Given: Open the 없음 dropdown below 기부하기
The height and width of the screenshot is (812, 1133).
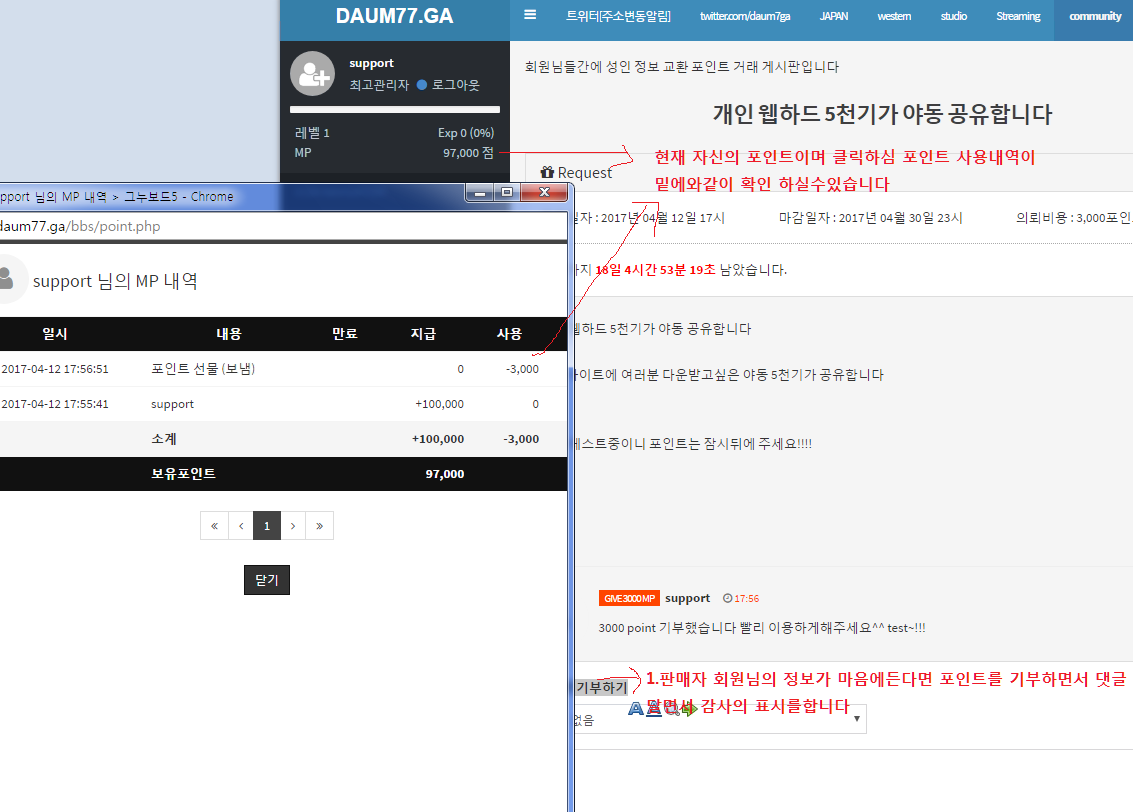Looking at the screenshot, I should [x=718, y=720].
